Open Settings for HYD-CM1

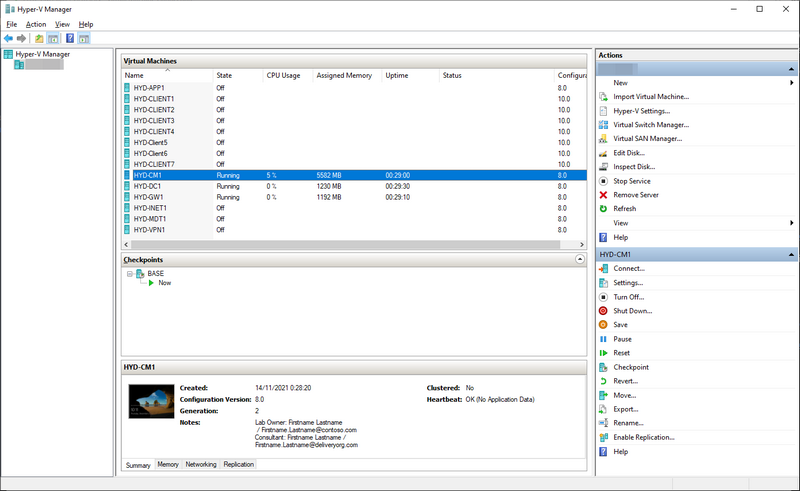click(628, 282)
